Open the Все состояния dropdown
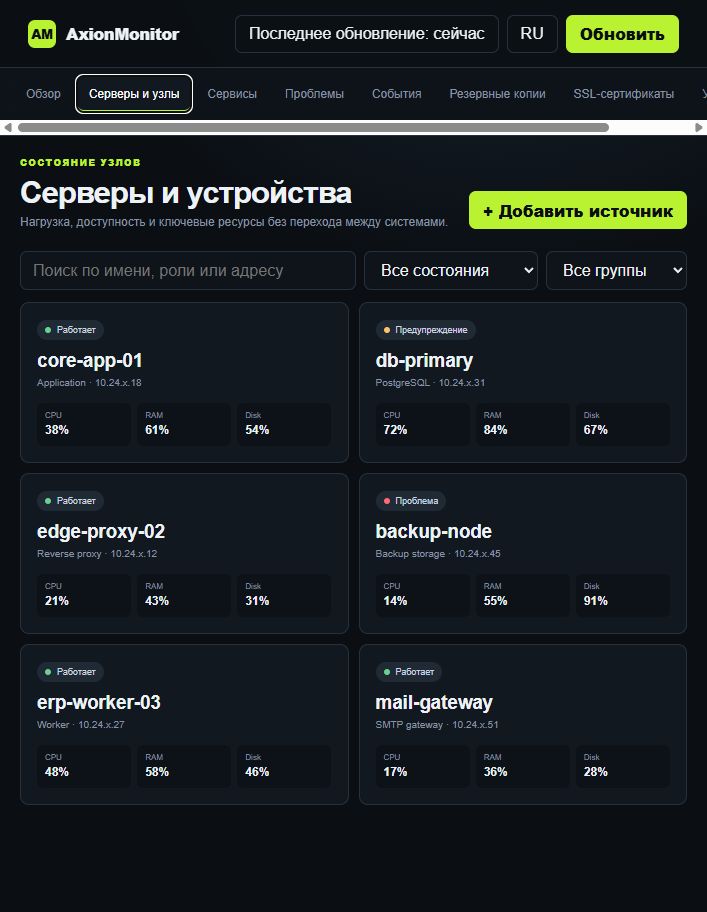 [x=451, y=270]
